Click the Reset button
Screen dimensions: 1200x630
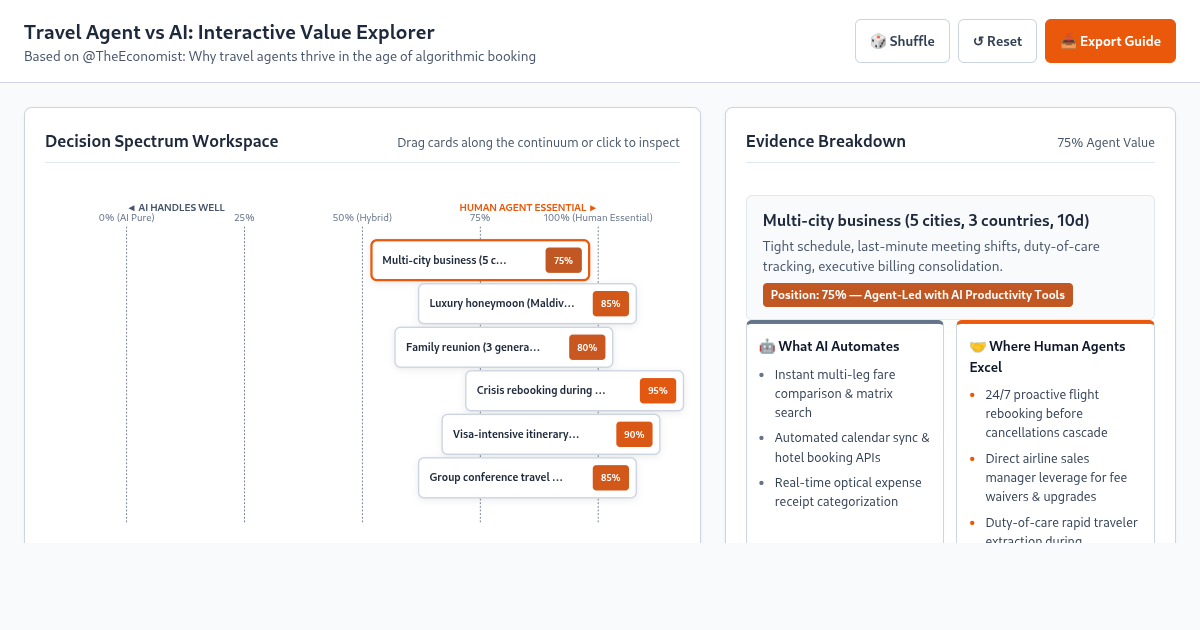[x=997, y=41]
